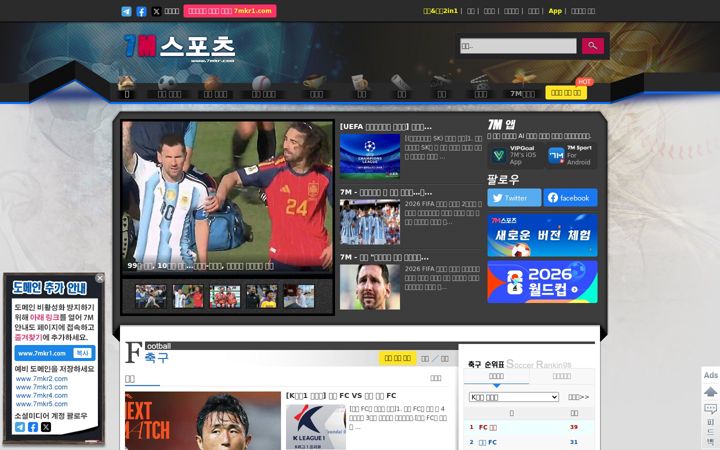Select the rank 1 FC team row with 39

click(x=529, y=427)
